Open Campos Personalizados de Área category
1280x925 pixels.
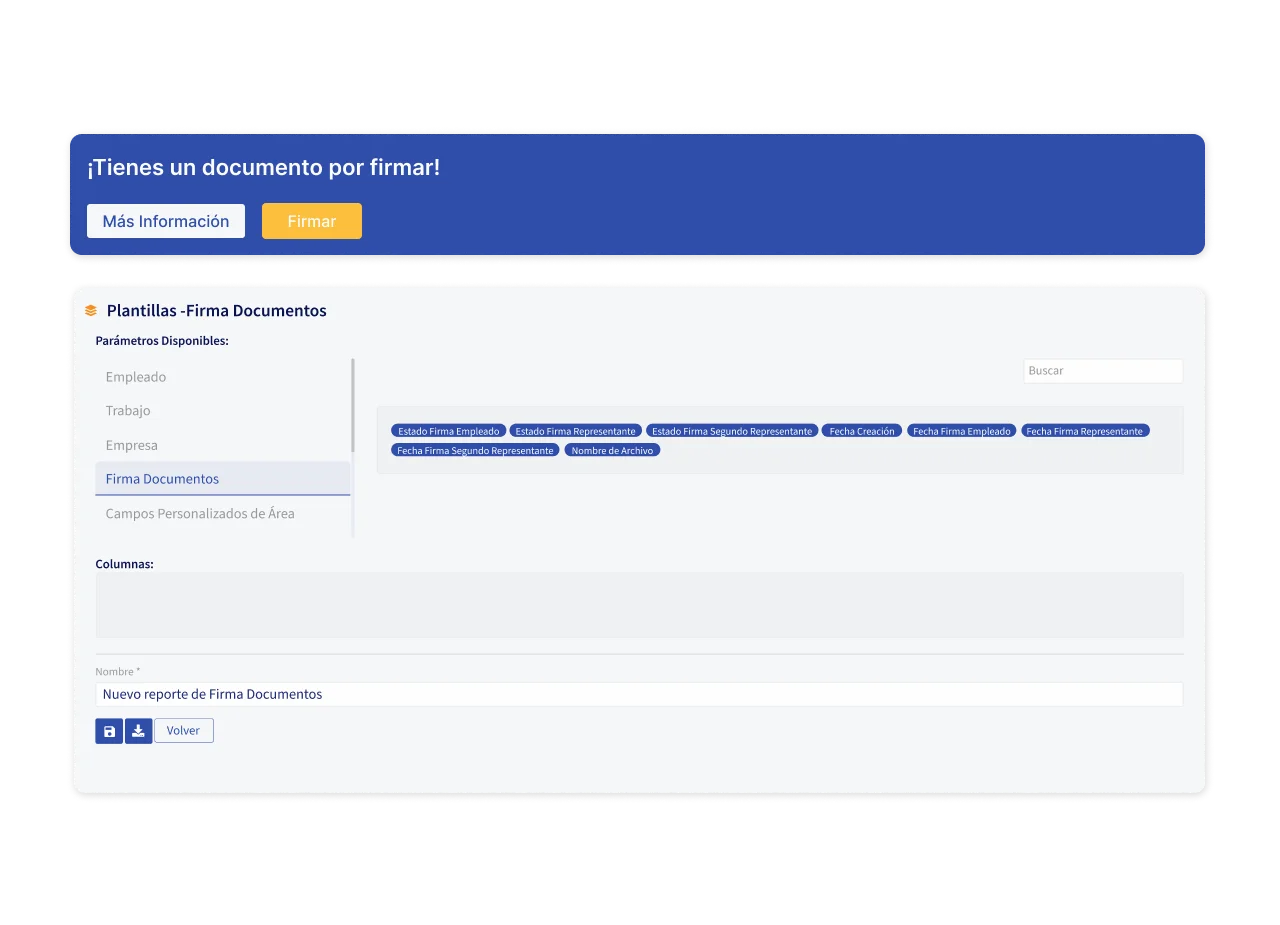223,513
